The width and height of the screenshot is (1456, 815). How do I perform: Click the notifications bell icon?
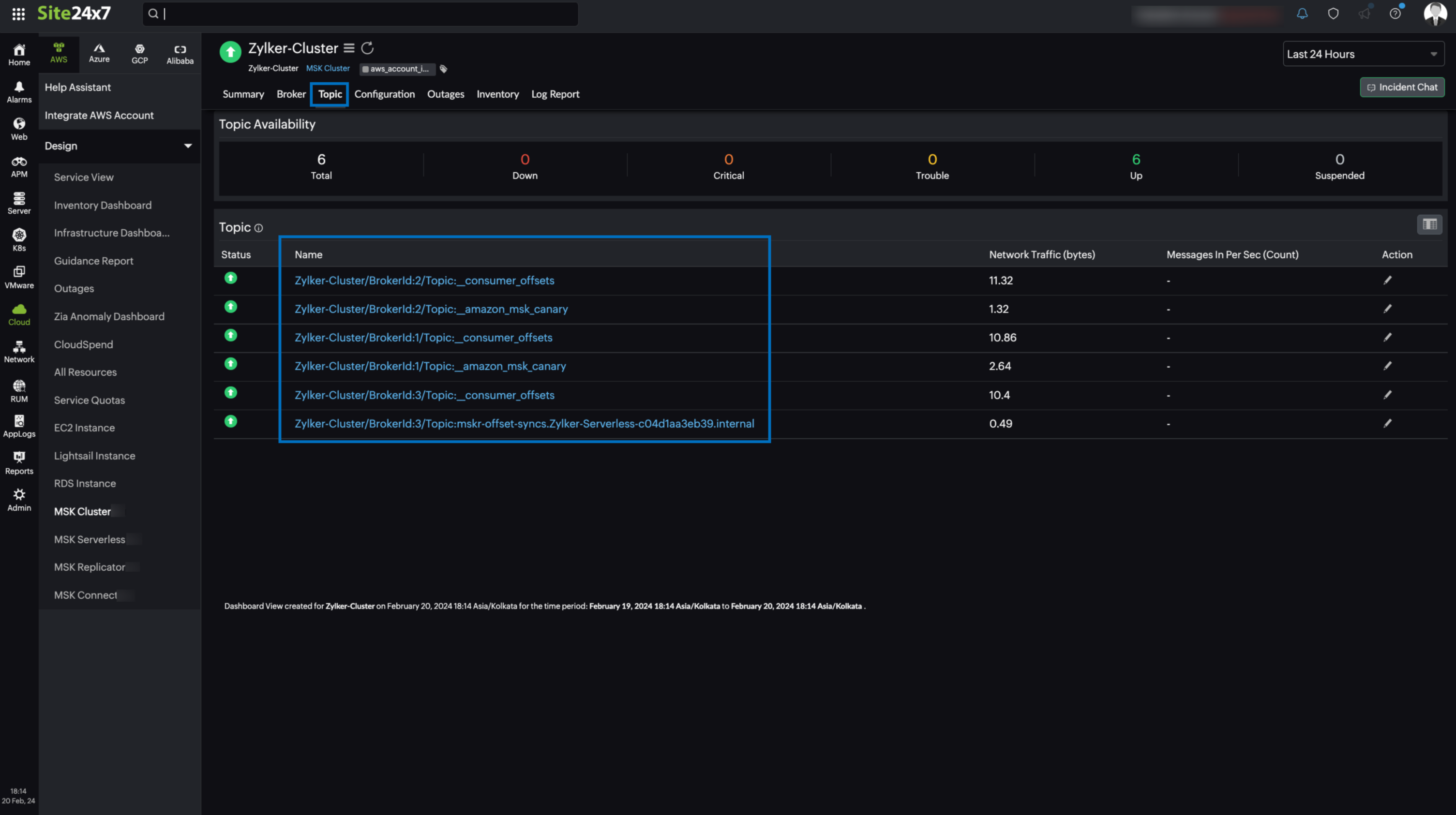pyautogui.click(x=1302, y=14)
